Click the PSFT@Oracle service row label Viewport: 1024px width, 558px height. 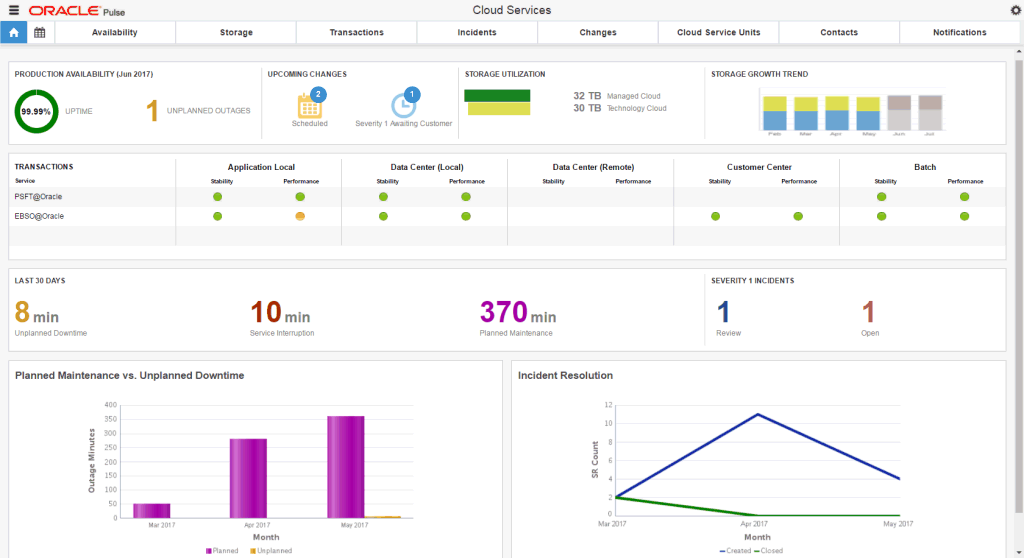click(39, 197)
